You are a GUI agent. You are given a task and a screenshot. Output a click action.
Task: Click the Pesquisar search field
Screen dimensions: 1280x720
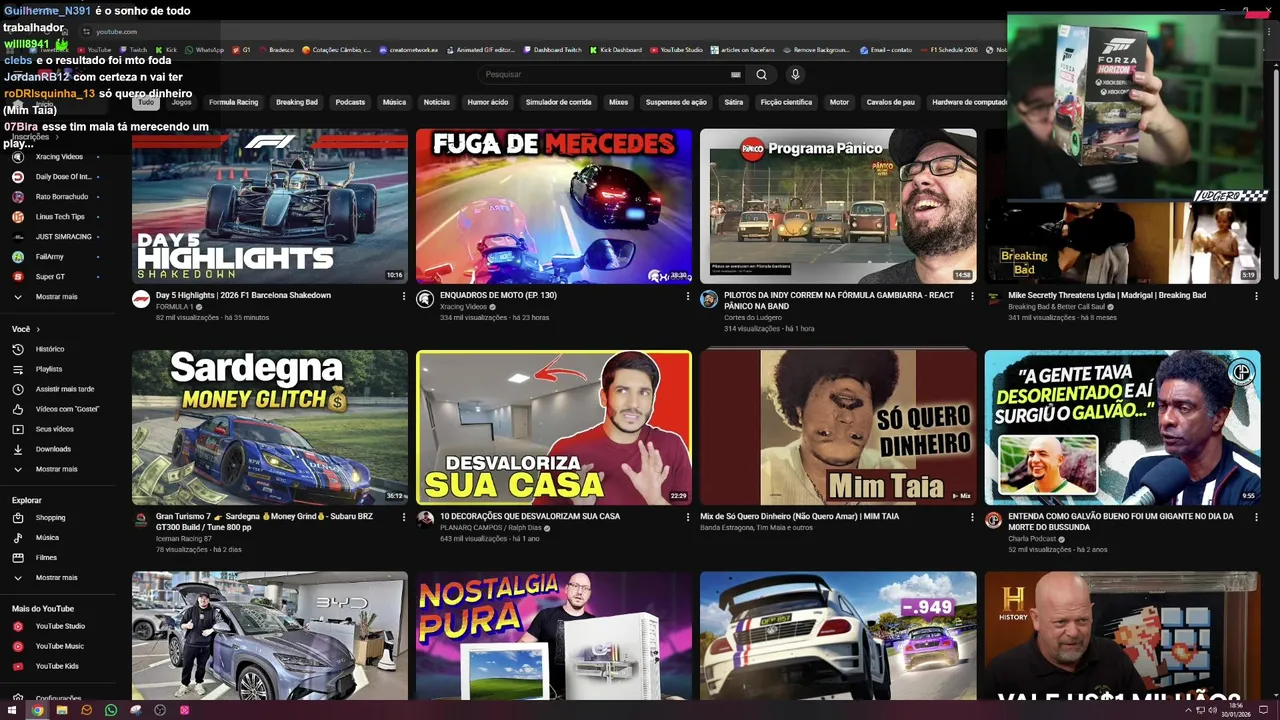point(608,74)
